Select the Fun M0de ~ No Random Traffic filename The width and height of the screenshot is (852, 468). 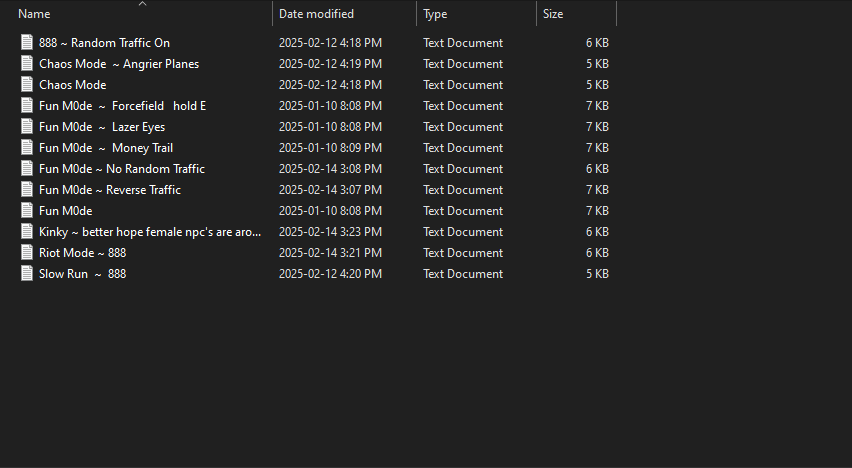click(x=122, y=169)
